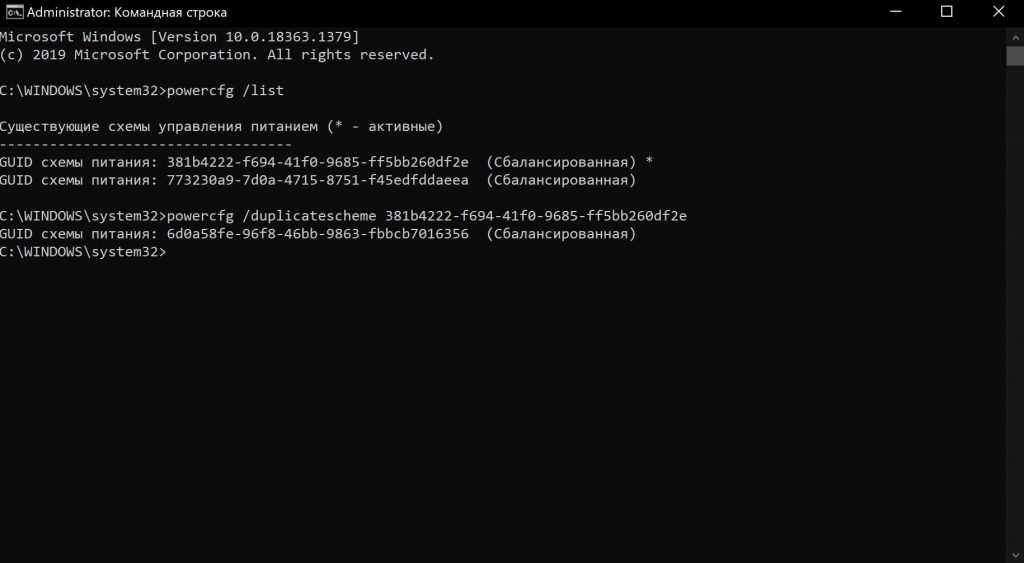Click the GUID argument in the duplicatescheme command
The width and height of the screenshot is (1024, 563).
pos(535,216)
